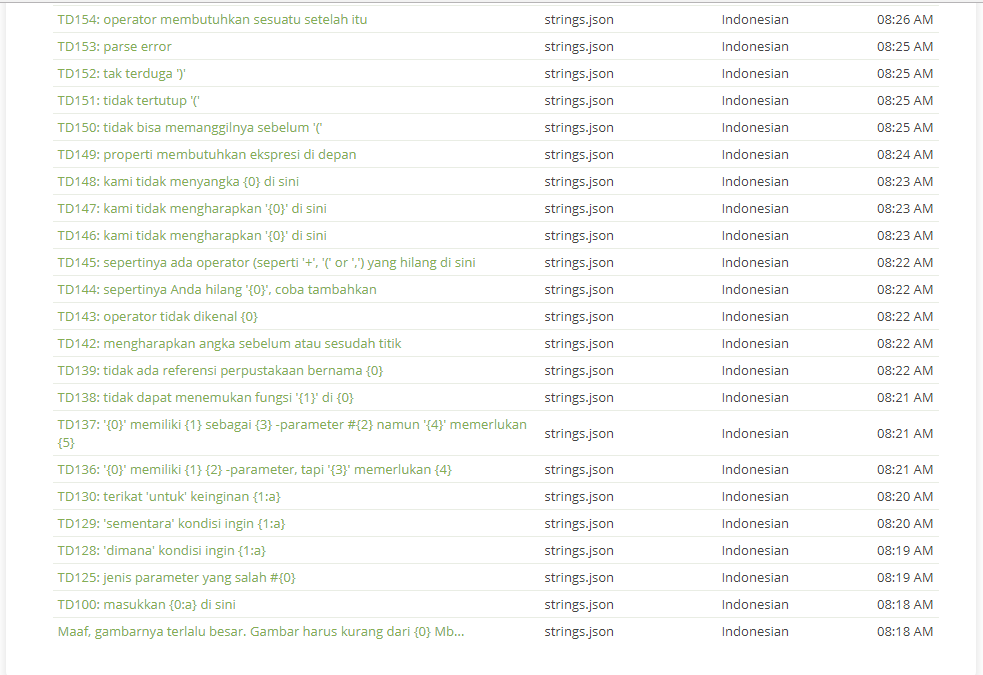Select 08:24 AM timestamp for TD149

coord(905,154)
